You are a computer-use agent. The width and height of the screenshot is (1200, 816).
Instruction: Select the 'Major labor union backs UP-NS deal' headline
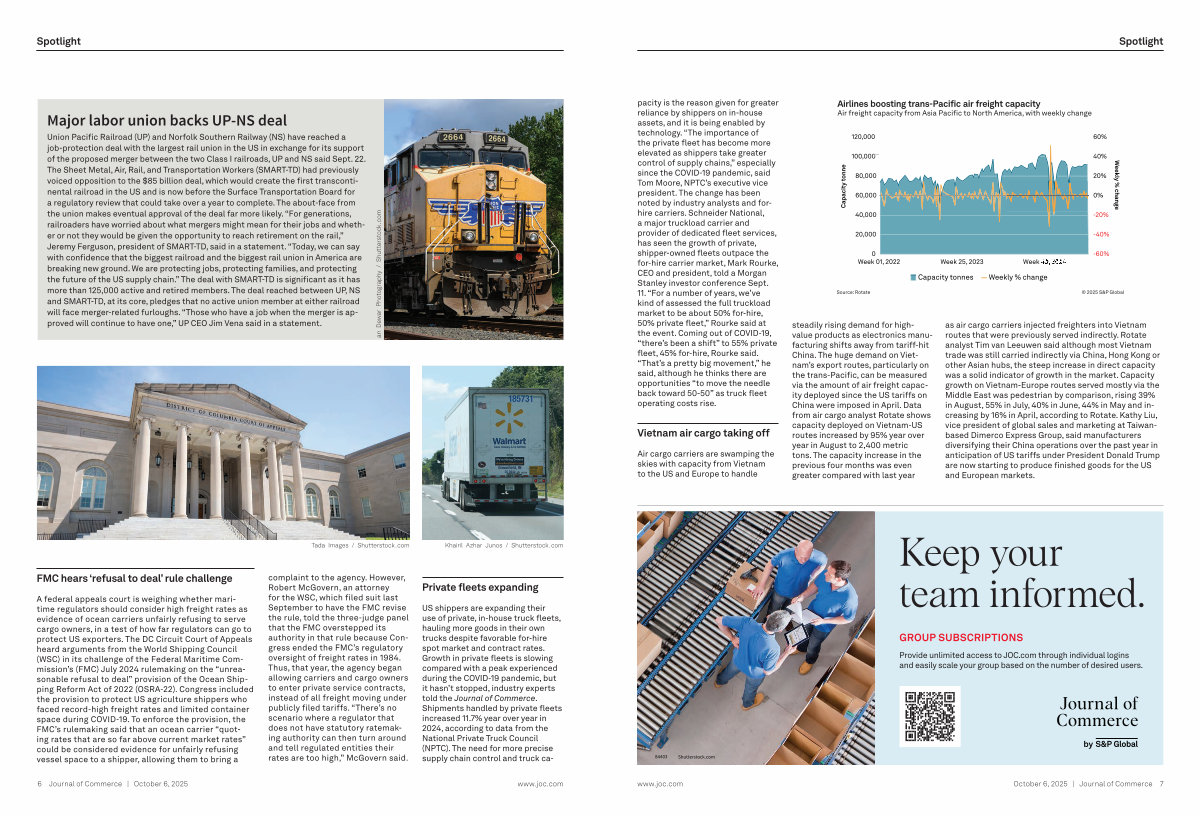coord(167,120)
